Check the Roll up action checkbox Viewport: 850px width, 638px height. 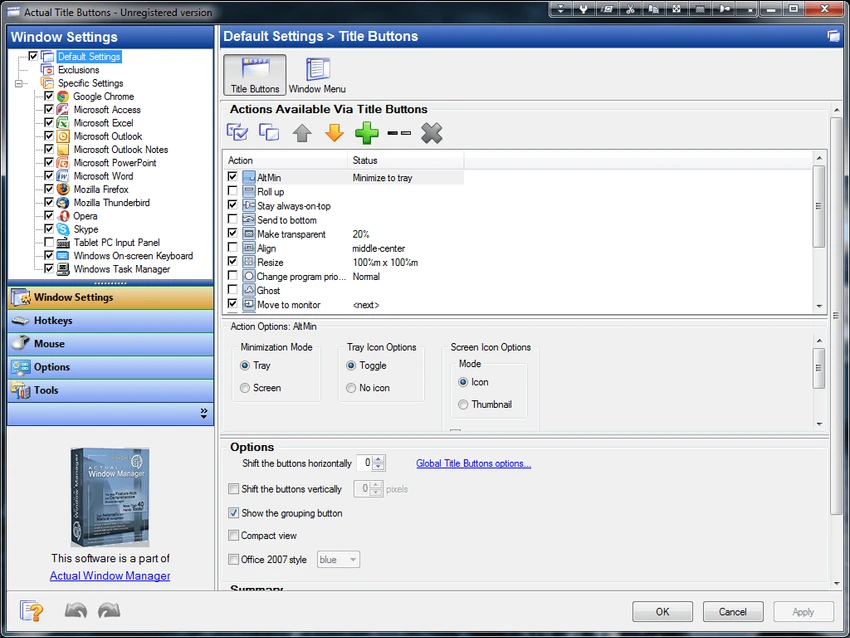233,191
